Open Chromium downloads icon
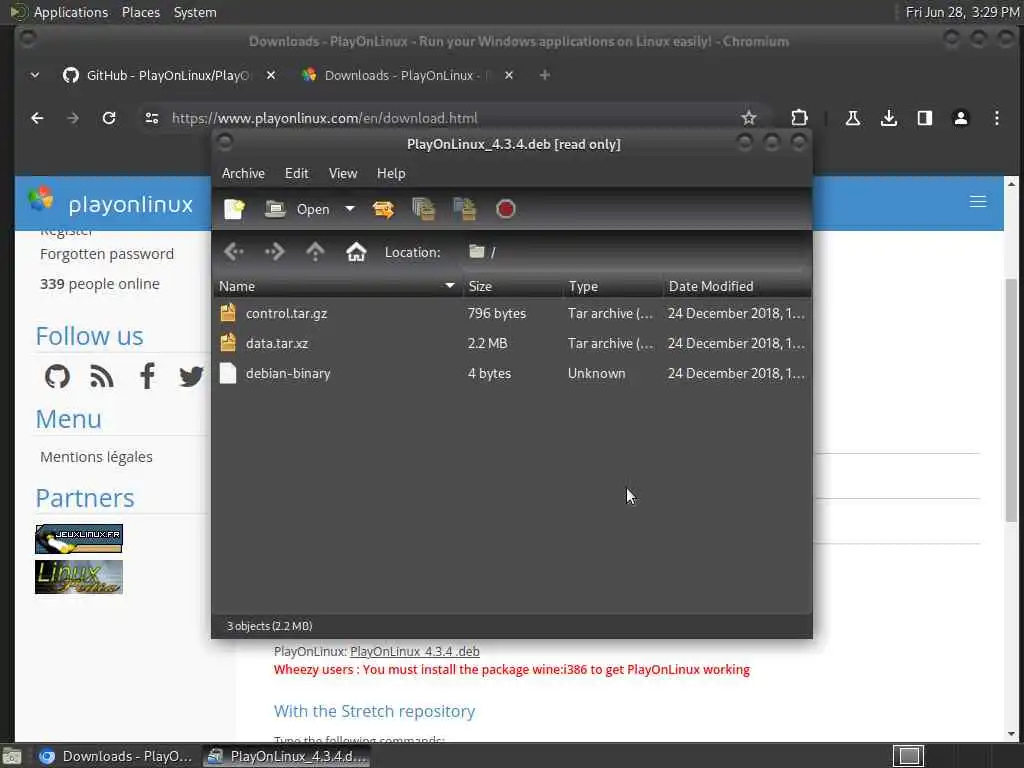The height and width of the screenshot is (768, 1024). pyautogui.click(x=888, y=118)
